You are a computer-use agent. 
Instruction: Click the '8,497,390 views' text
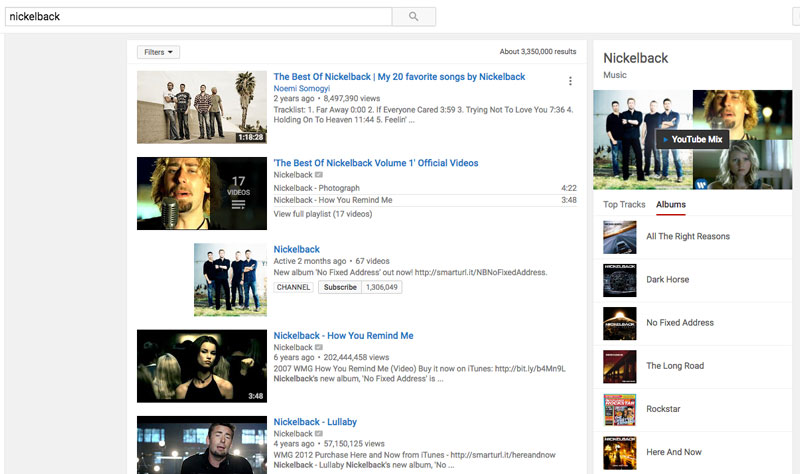(x=352, y=98)
